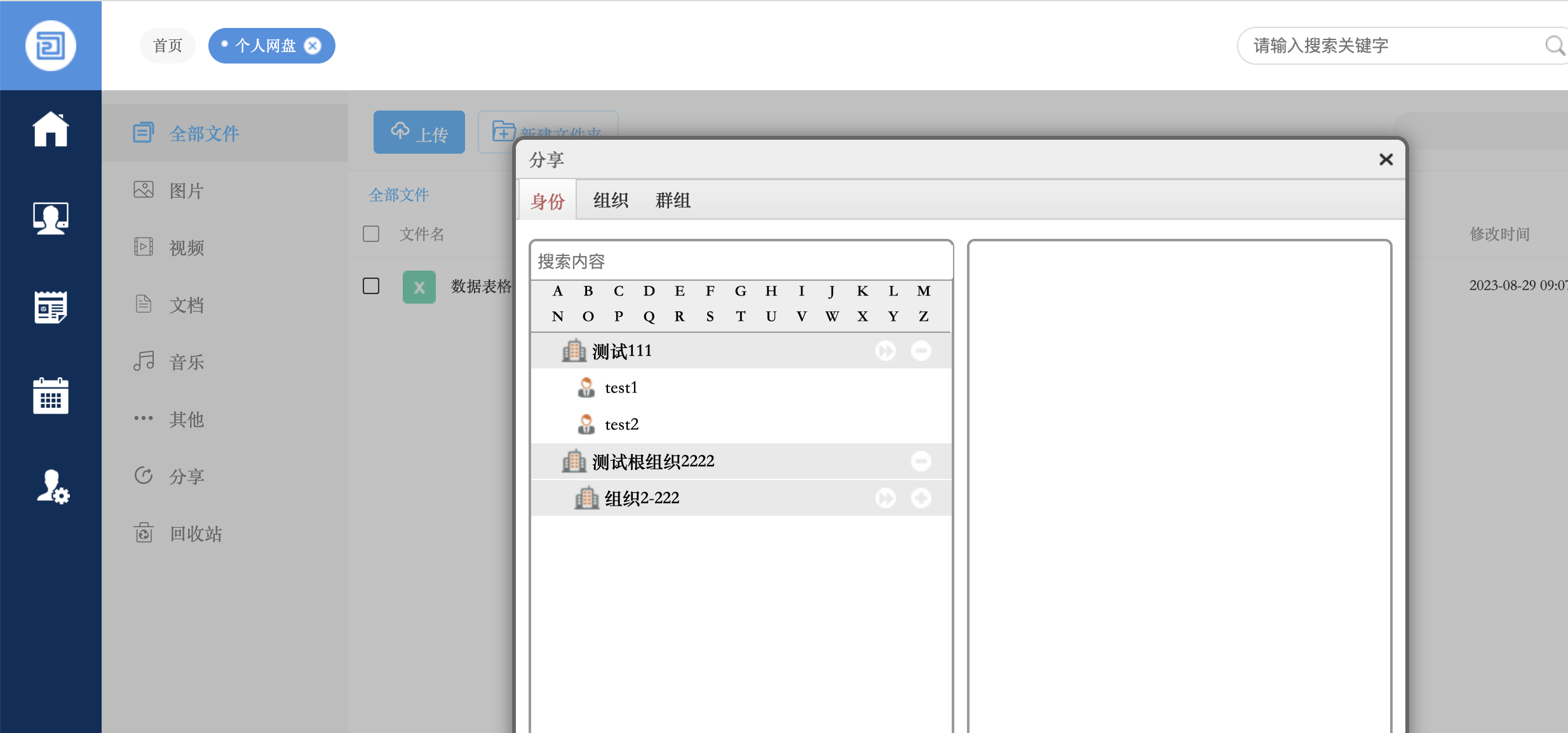1568x733 pixels.
Task: Switch to the 群组 tab
Action: [x=673, y=201]
